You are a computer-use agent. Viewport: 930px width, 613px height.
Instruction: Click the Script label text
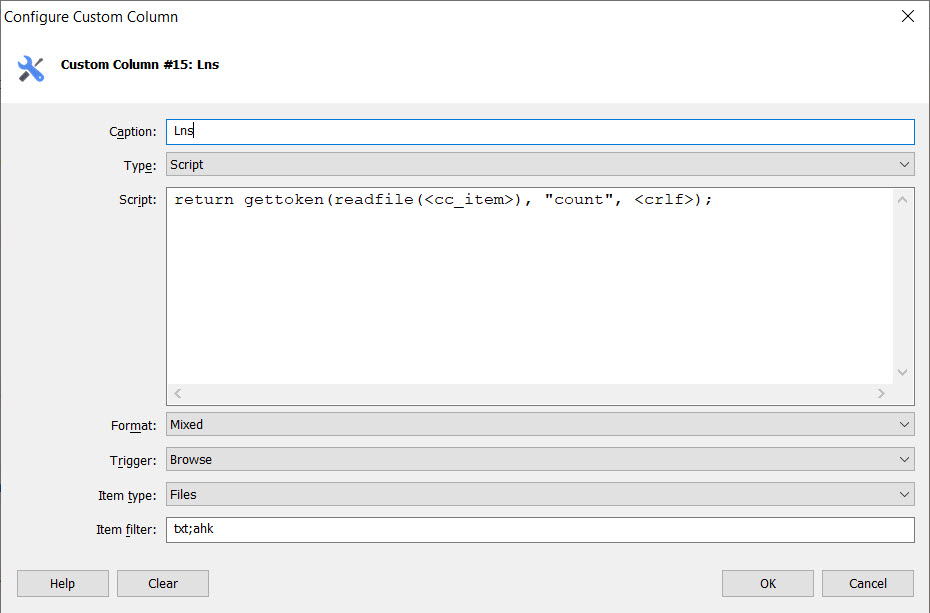click(x=137, y=200)
